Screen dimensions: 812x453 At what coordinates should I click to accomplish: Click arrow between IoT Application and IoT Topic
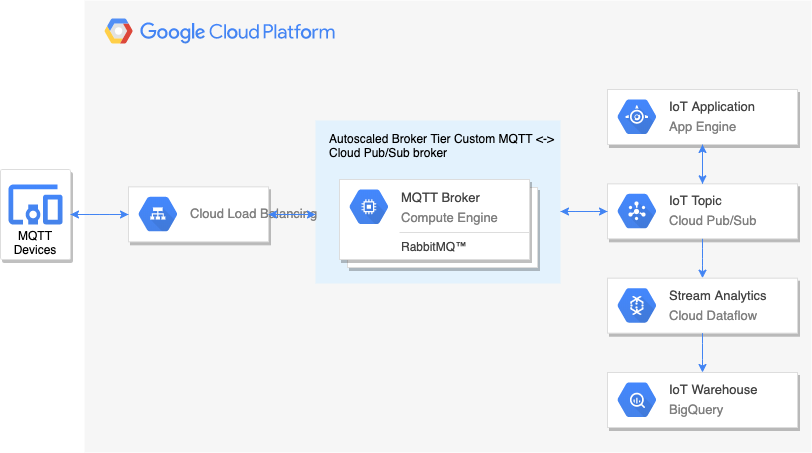(702, 164)
